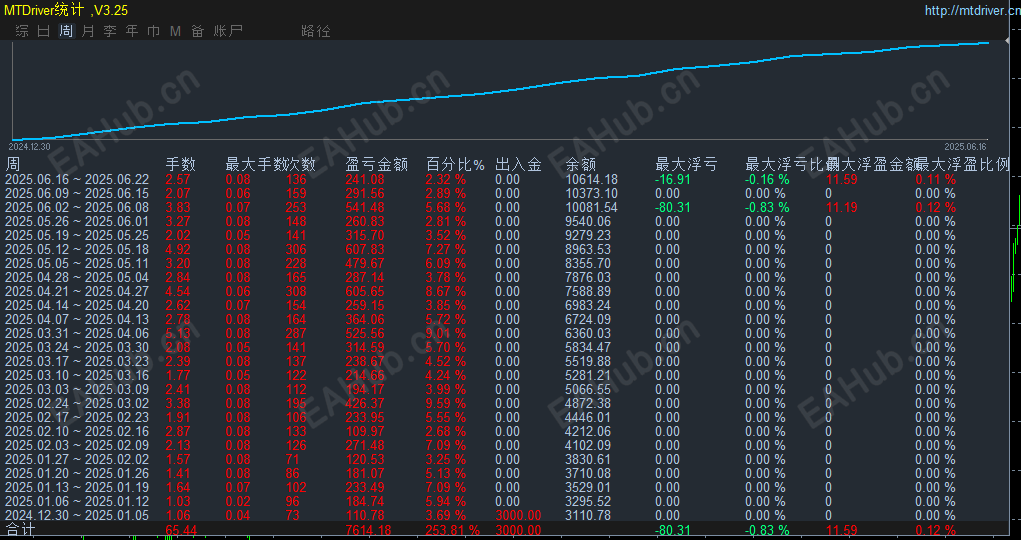1021x540 pixels.
Task: Switch to the 币 currency tab
Action: click(154, 31)
